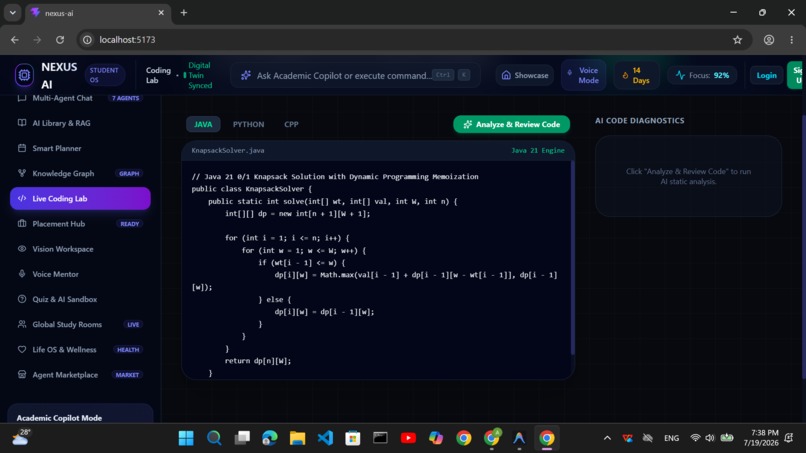Viewport: 806px width, 453px height.
Task: Open Global Study Rooms
Action: tap(80, 324)
